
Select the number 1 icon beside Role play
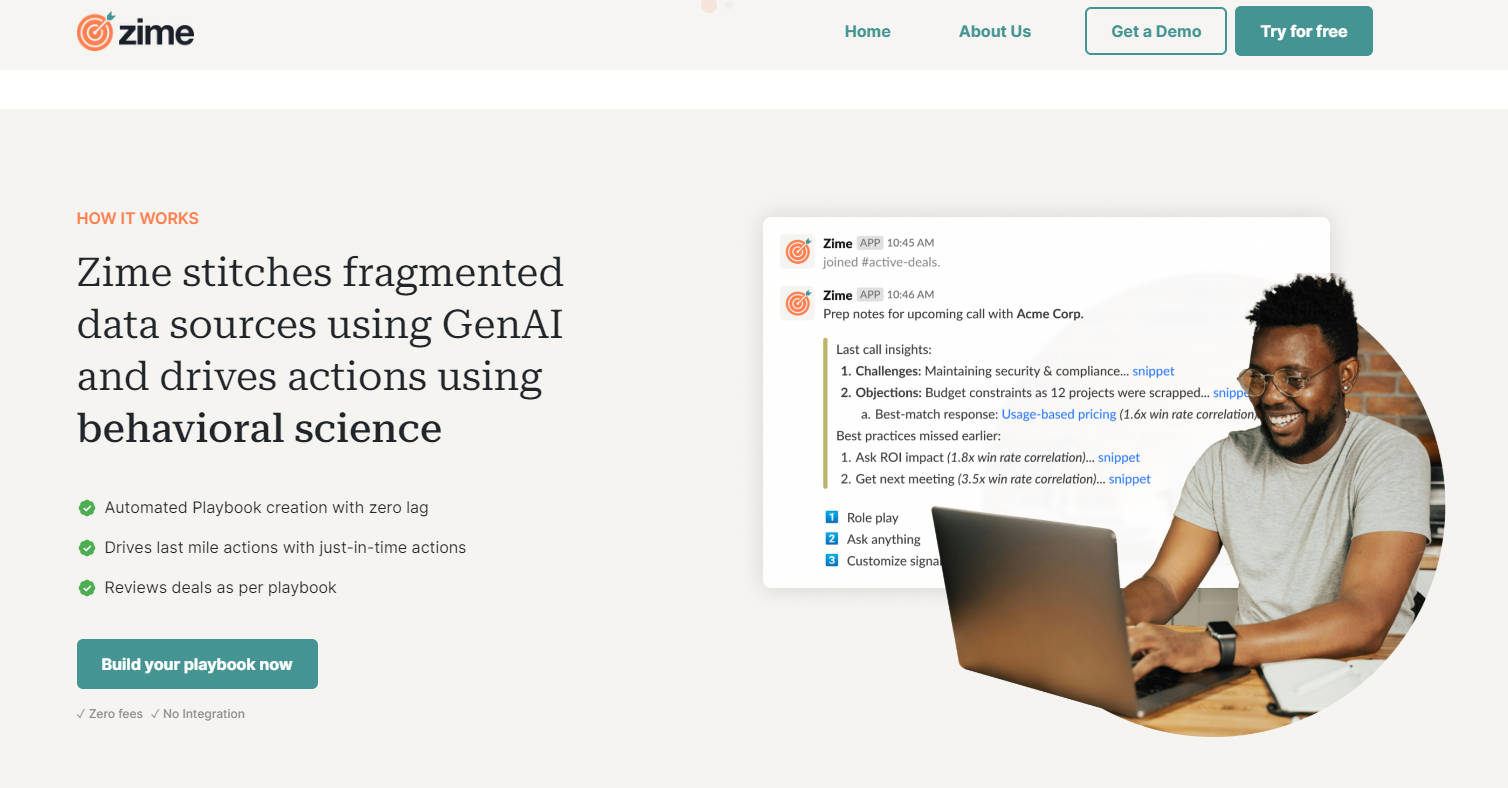click(831, 517)
